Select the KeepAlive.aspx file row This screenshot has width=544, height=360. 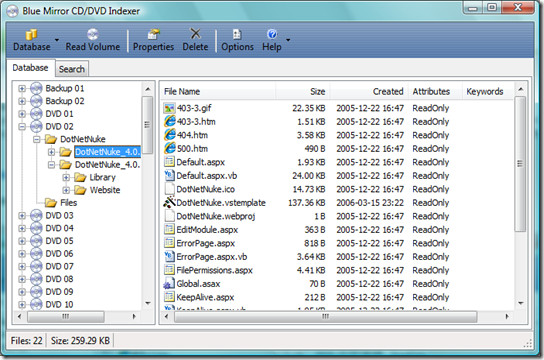337,297
